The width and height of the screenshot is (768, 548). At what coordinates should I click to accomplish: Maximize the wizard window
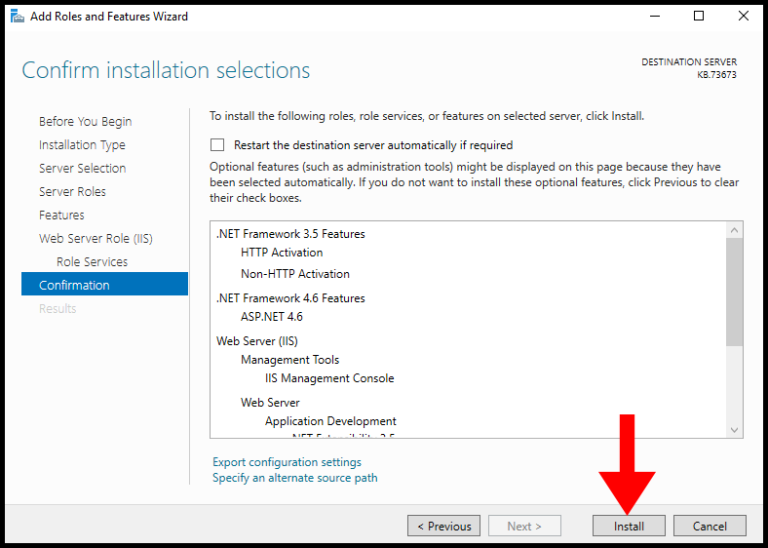click(699, 16)
